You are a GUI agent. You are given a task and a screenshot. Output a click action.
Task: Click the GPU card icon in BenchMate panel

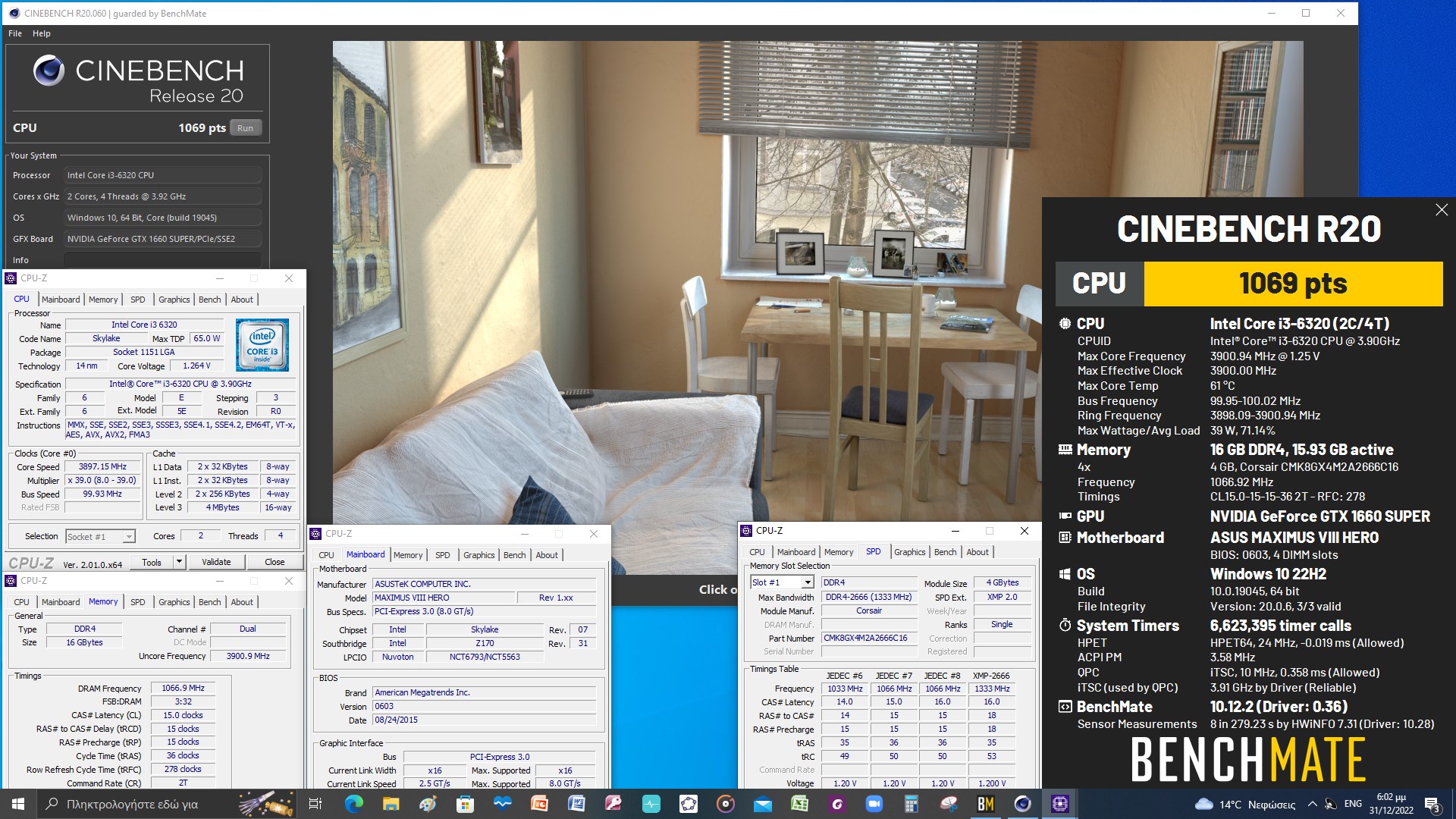1065,516
